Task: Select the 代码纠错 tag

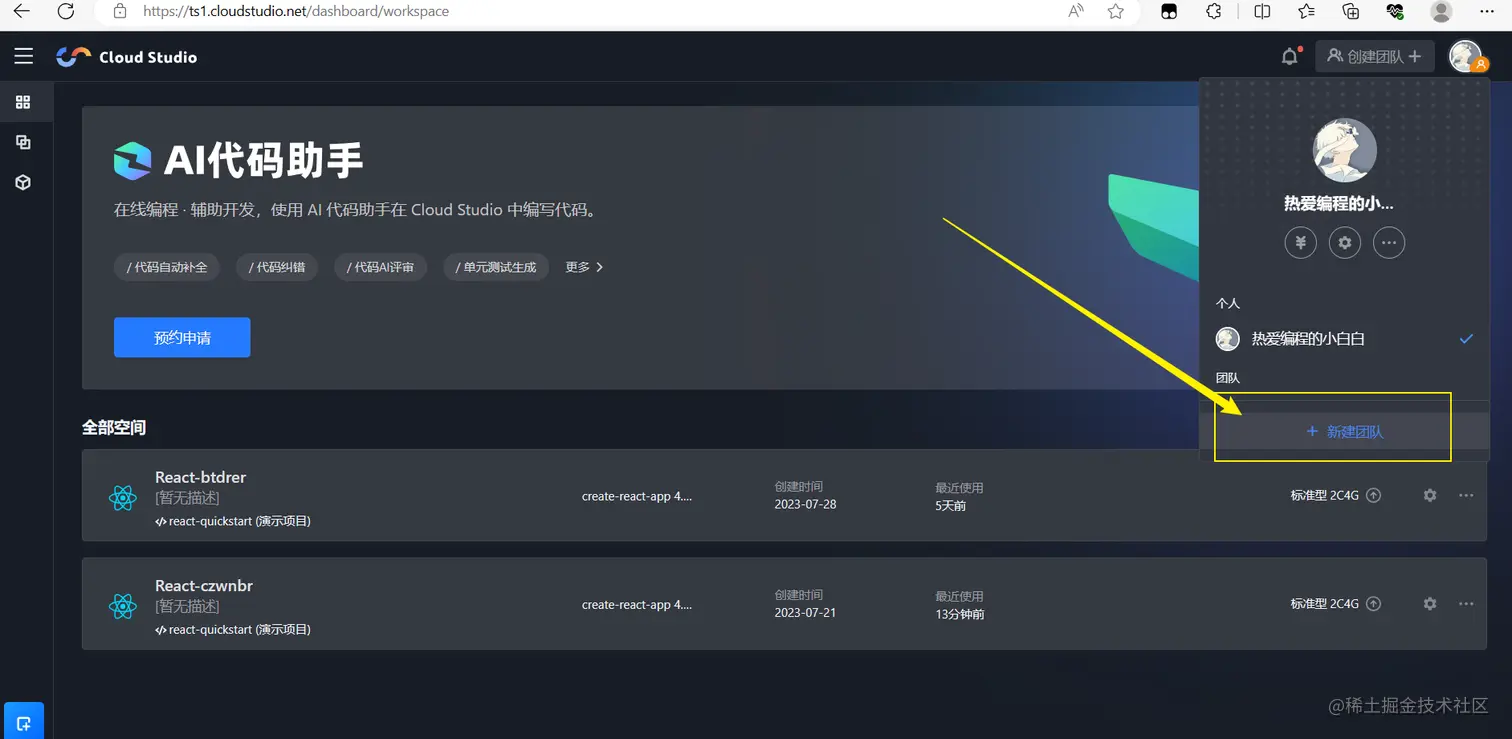Action: [277, 267]
